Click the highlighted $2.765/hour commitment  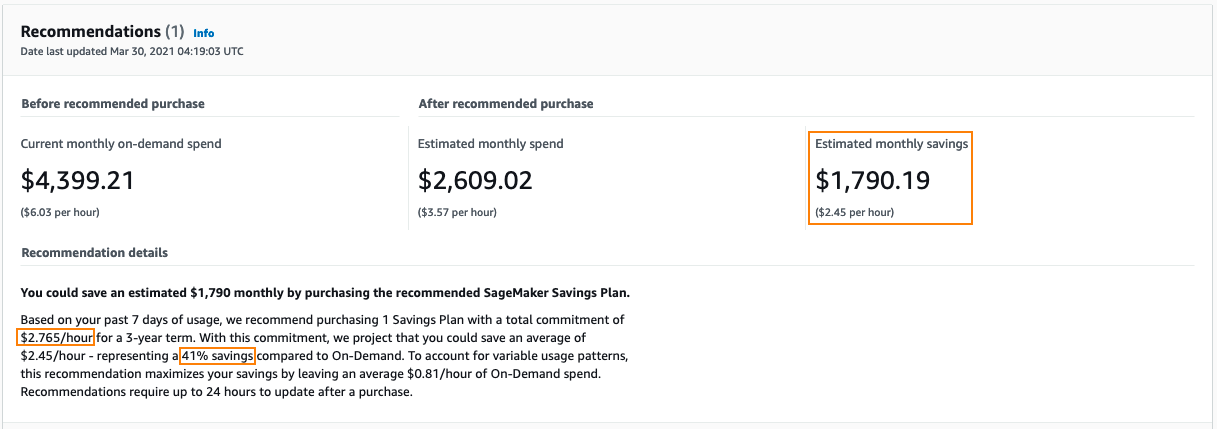[57, 338]
